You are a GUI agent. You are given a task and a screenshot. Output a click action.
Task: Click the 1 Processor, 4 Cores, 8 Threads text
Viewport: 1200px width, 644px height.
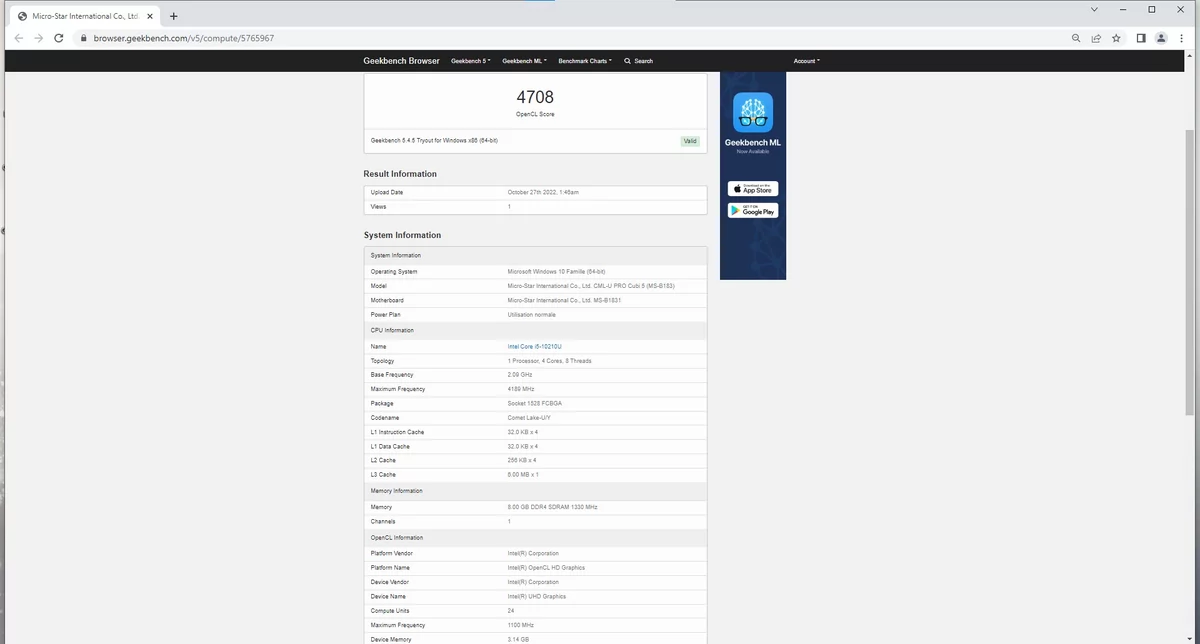point(549,361)
